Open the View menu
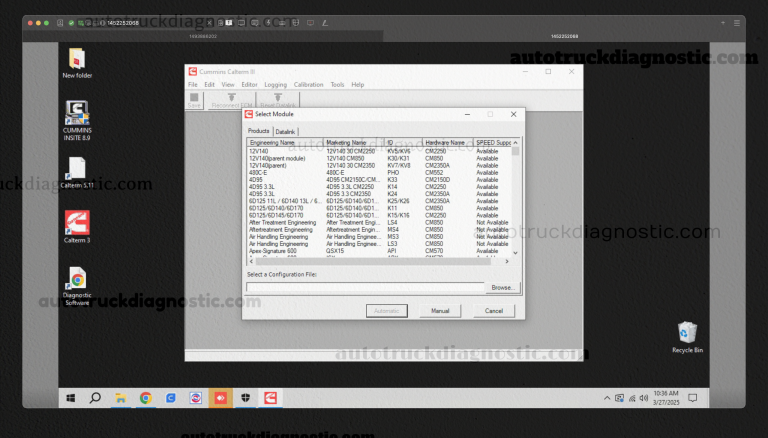The height and width of the screenshot is (438, 768). [228, 85]
